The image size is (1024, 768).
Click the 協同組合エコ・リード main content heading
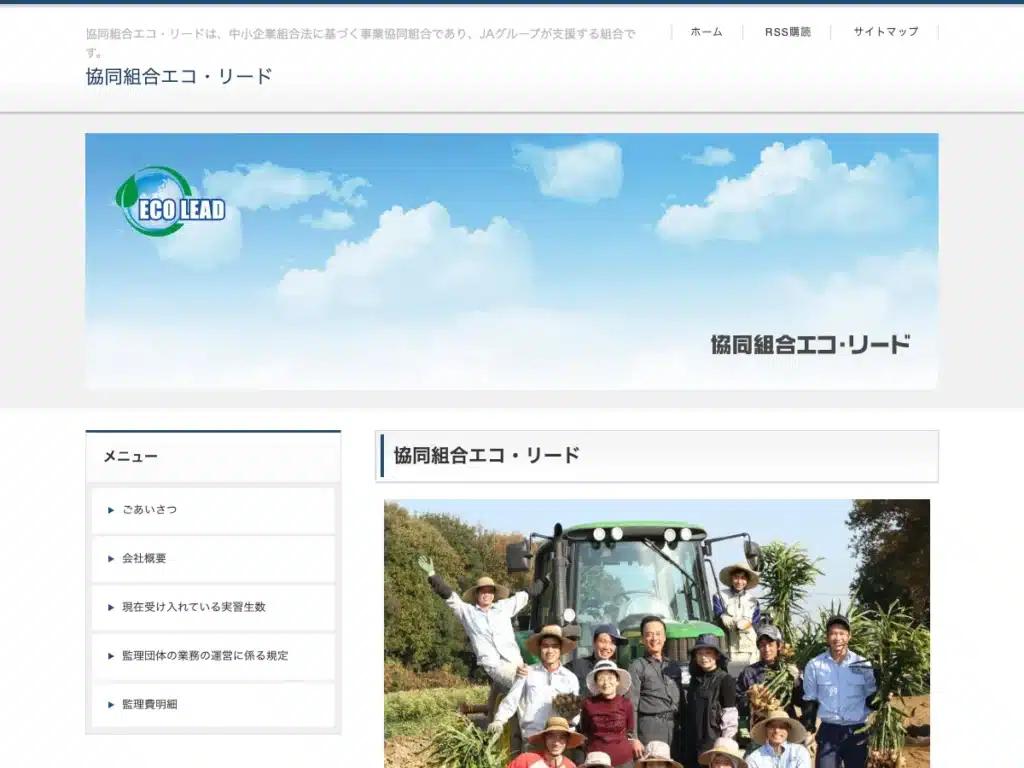[487, 455]
